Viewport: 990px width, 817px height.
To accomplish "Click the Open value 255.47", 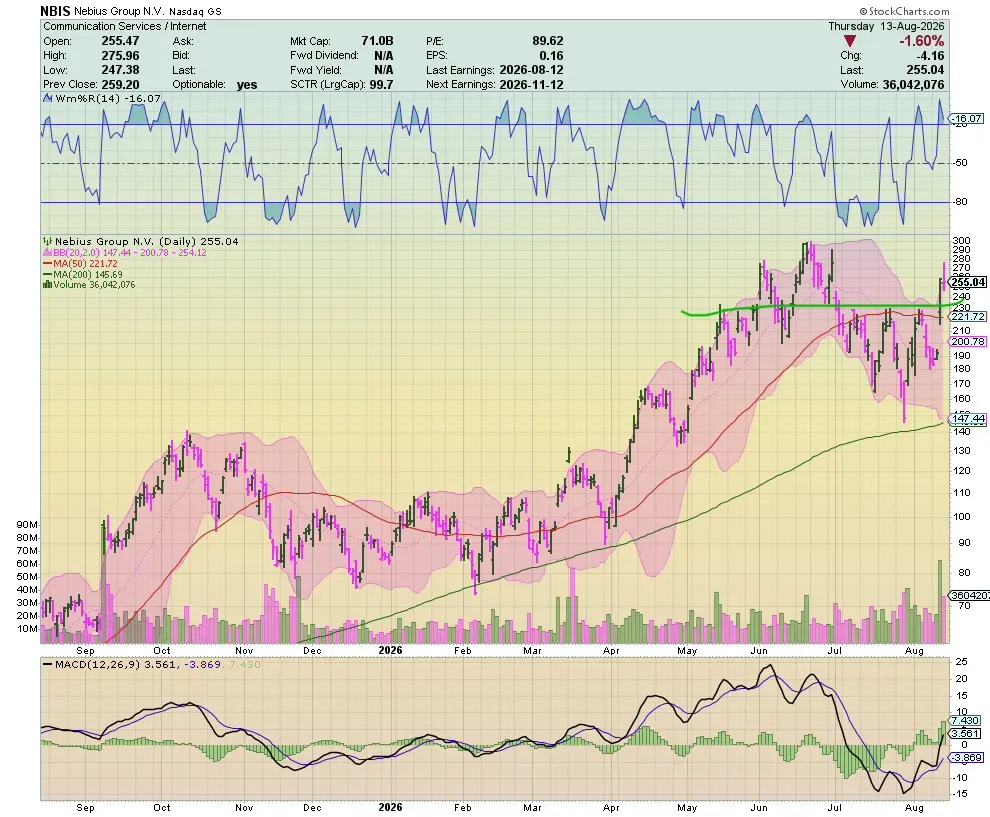I will (x=121, y=40).
